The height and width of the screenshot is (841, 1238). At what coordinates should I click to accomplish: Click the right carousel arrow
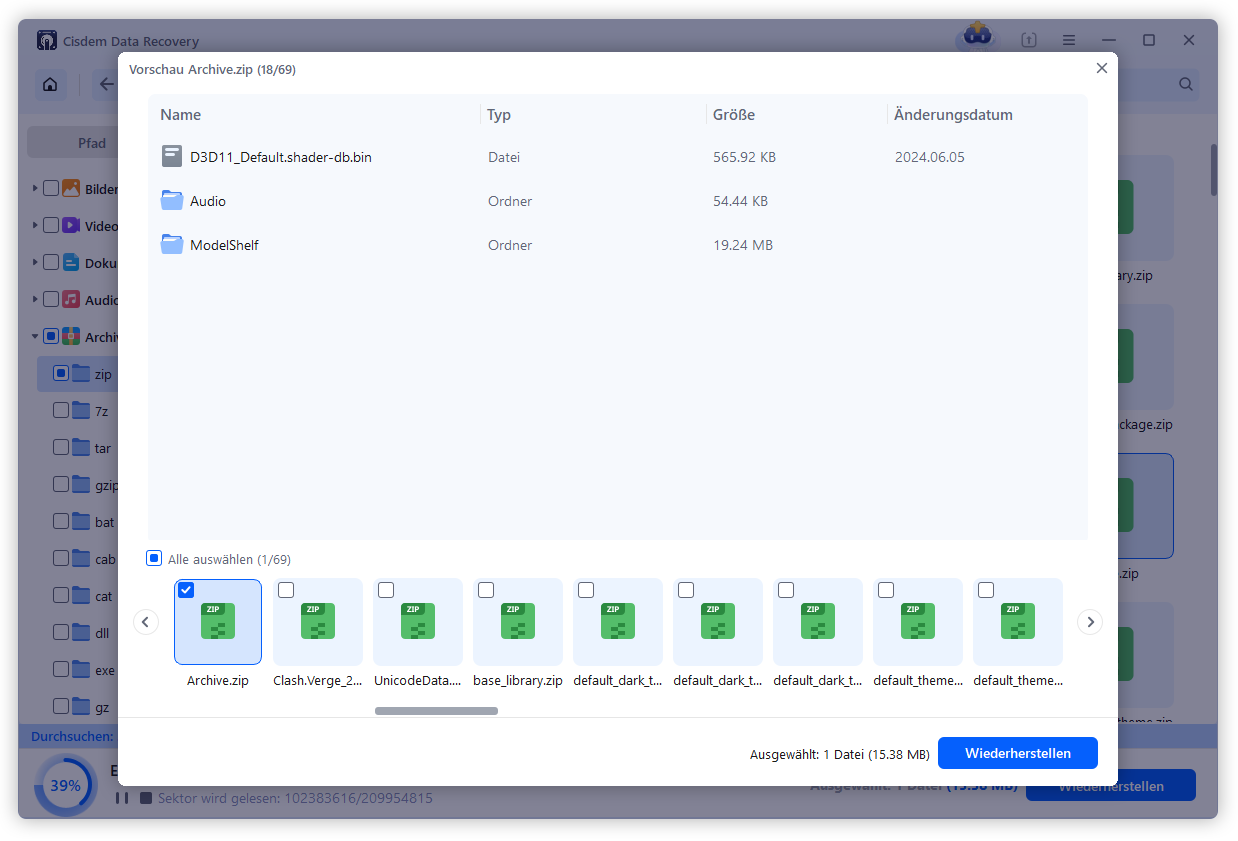tap(1090, 621)
